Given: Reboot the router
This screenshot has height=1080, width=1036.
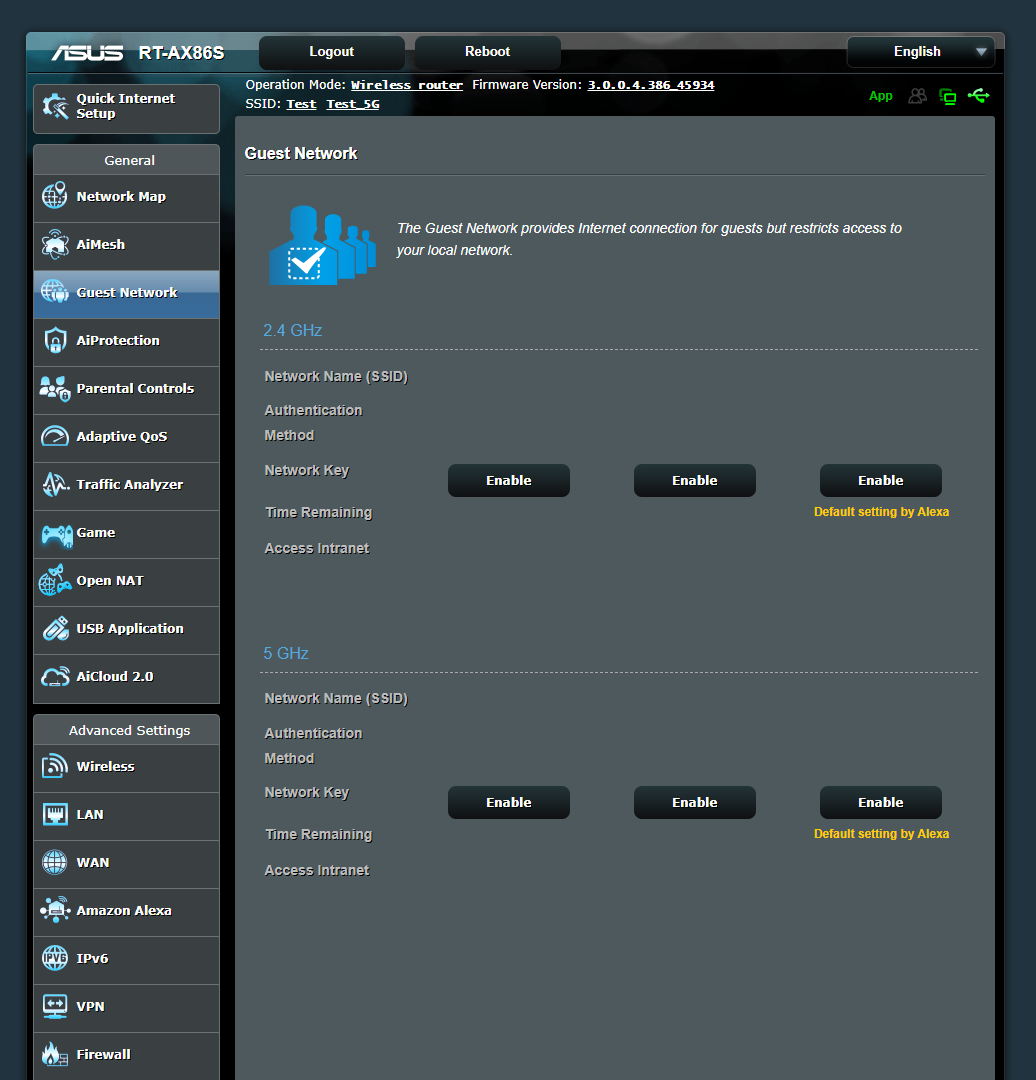Looking at the screenshot, I should pos(487,51).
